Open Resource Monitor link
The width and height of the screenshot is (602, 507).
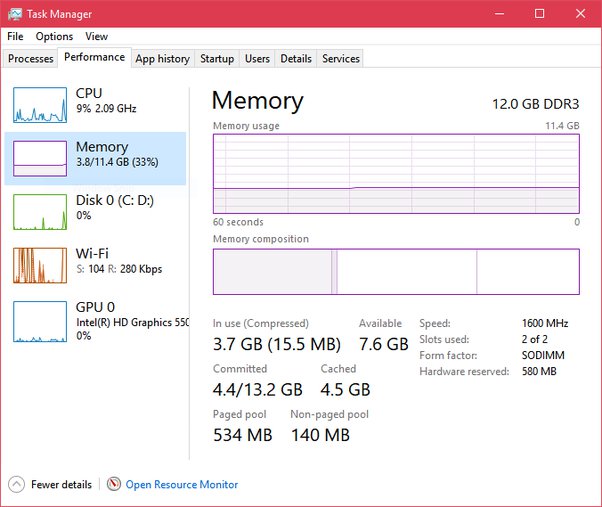pos(182,485)
